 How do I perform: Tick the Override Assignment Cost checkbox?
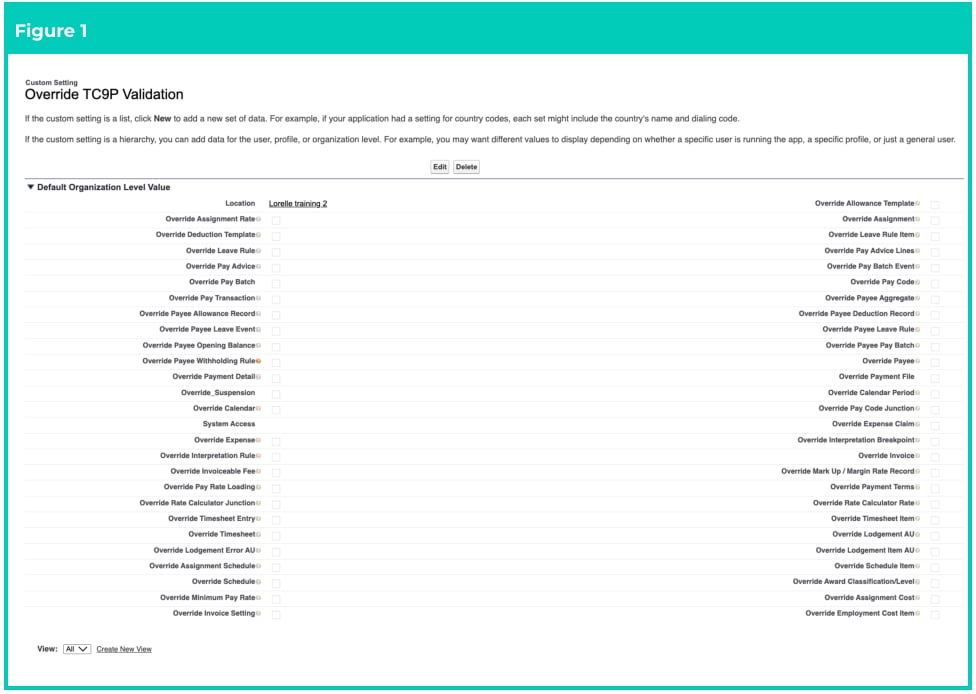pyautogui.click(x=935, y=599)
